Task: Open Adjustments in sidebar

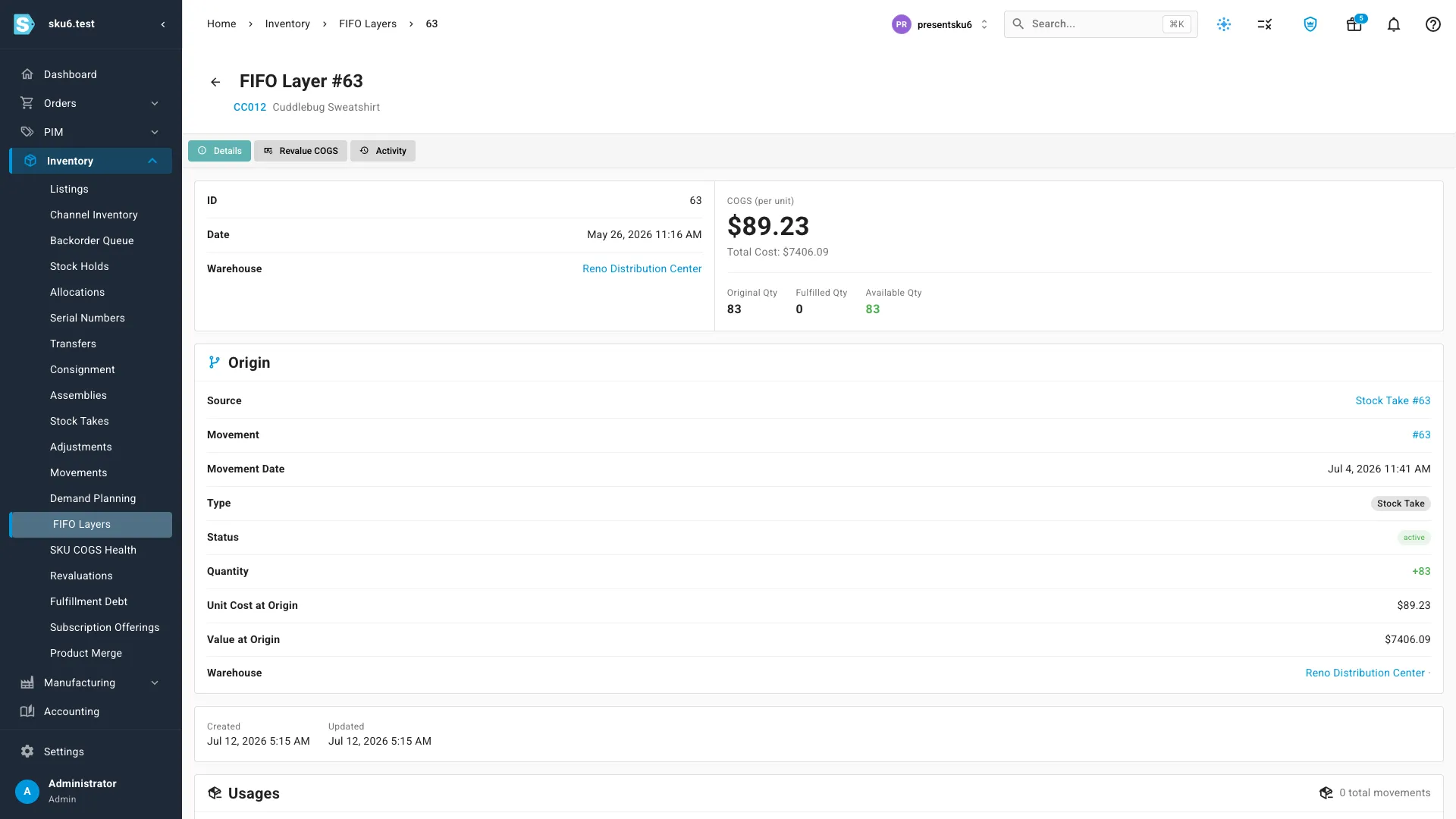Action: (81, 447)
